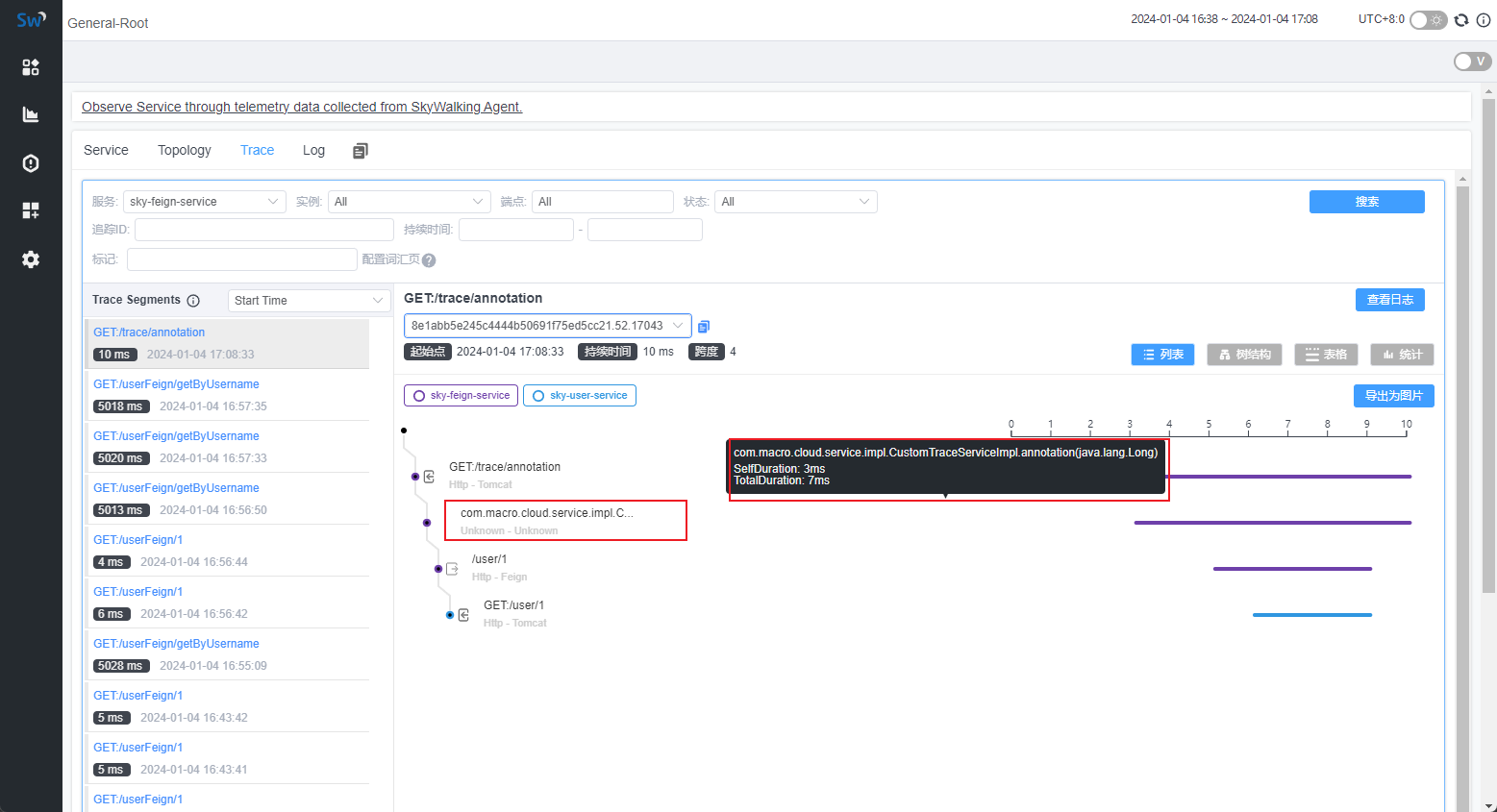Switch to the Log tab

(313, 150)
